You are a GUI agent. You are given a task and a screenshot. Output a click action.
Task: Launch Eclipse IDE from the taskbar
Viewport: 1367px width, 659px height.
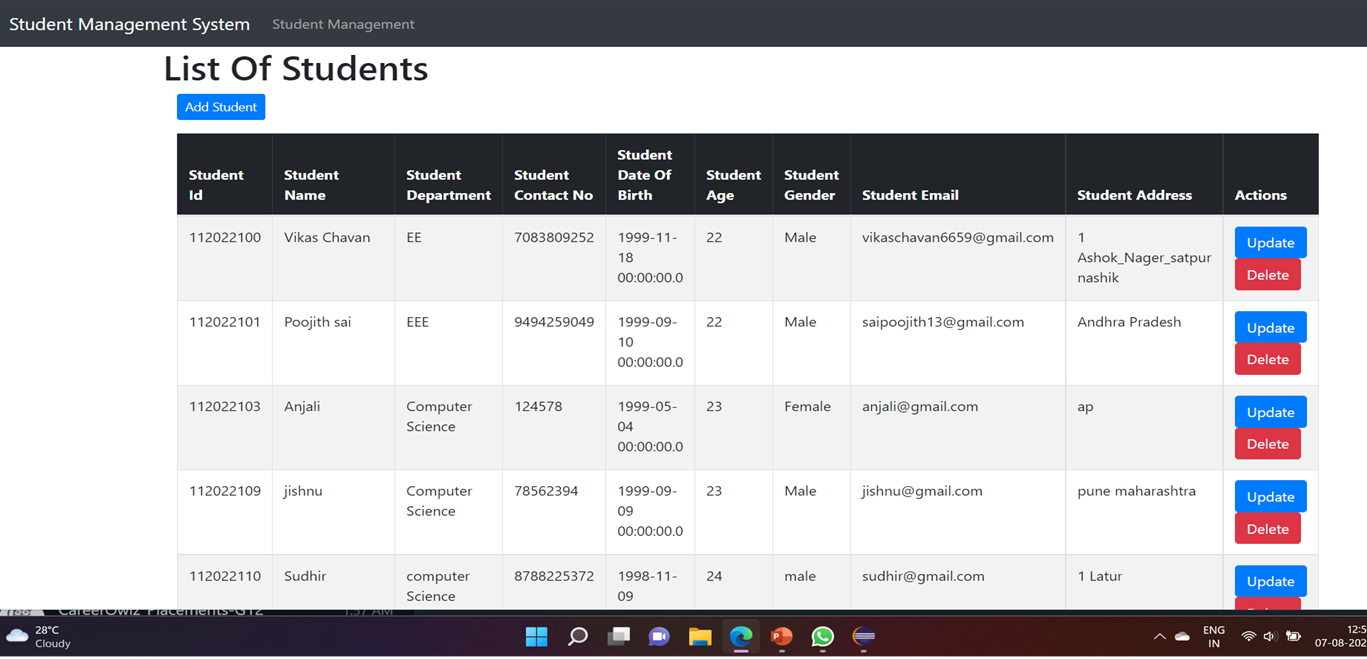click(x=862, y=637)
